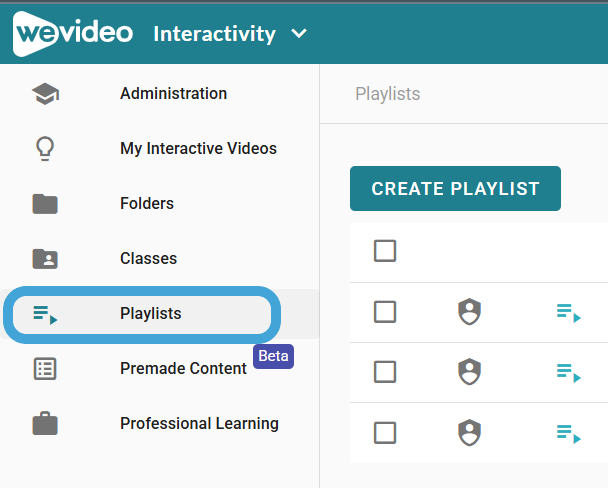This screenshot has width=608, height=488.
Task: Go to My Interactive Videos menu item
Action: tap(198, 148)
